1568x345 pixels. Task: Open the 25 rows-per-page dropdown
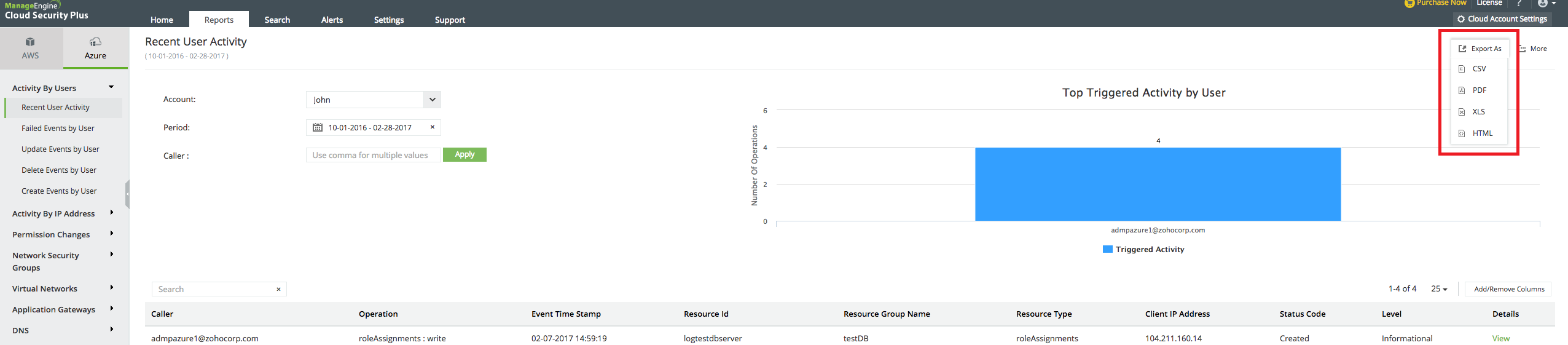pos(1439,289)
